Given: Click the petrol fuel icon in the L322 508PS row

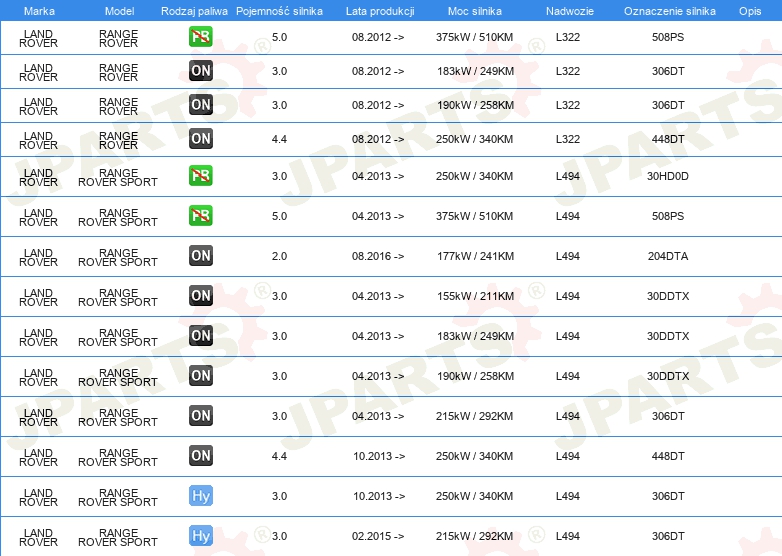Looking at the screenshot, I should coord(201,37).
